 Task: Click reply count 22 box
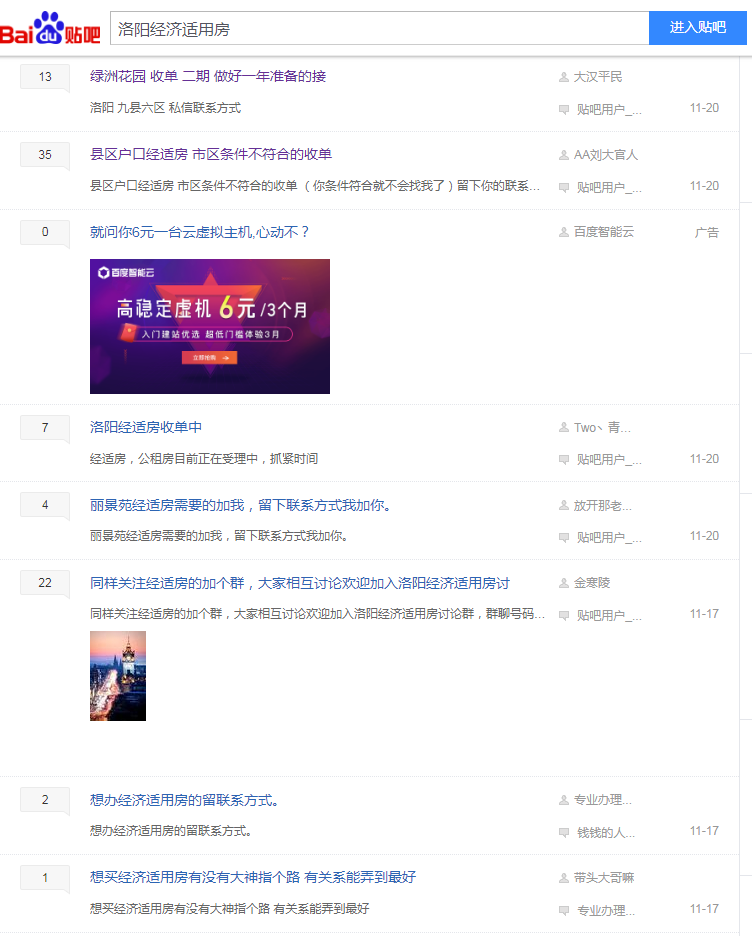click(45, 583)
